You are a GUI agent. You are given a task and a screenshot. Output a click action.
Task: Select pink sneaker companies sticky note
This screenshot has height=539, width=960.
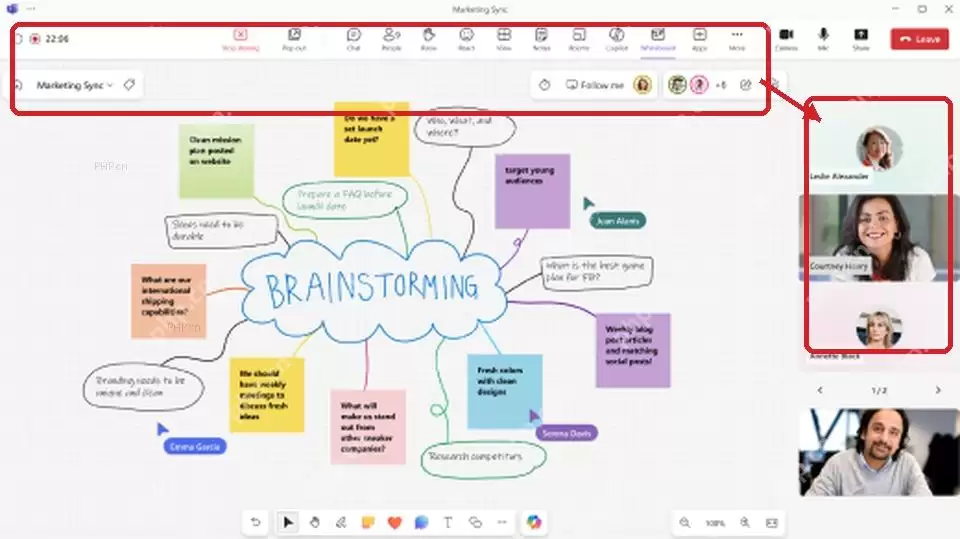coord(368,427)
